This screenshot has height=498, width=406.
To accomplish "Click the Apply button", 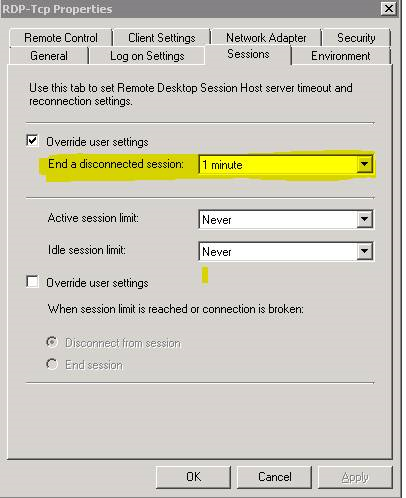I will tap(355, 477).
